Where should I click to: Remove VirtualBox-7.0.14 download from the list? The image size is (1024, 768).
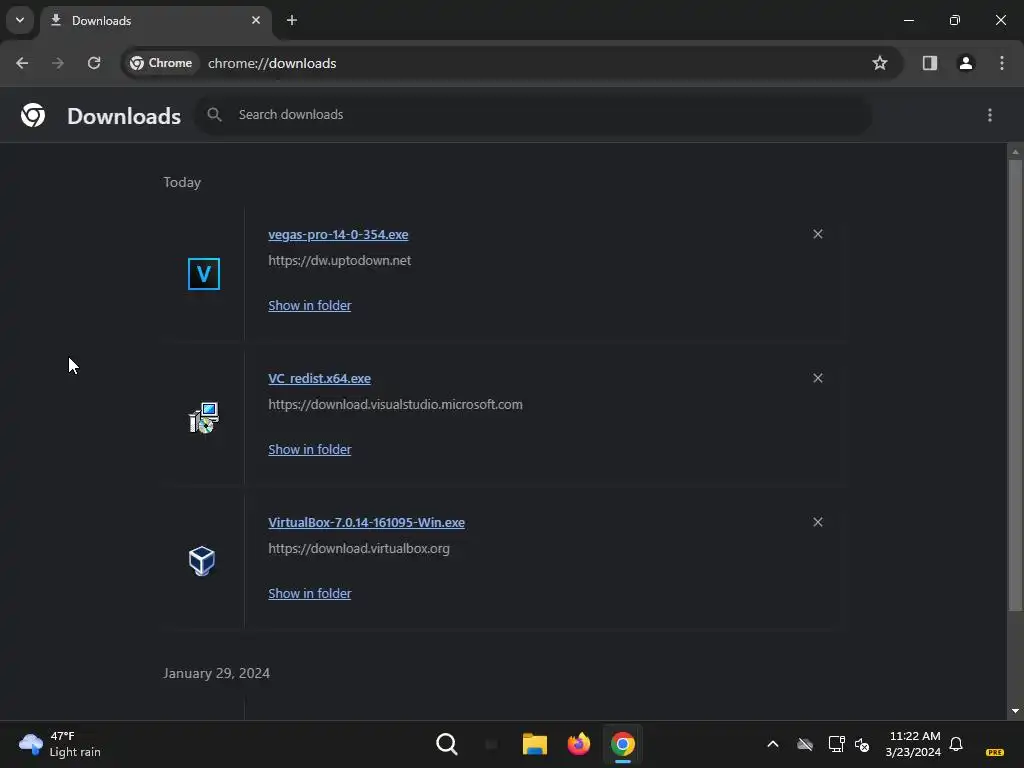pyautogui.click(x=818, y=522)
